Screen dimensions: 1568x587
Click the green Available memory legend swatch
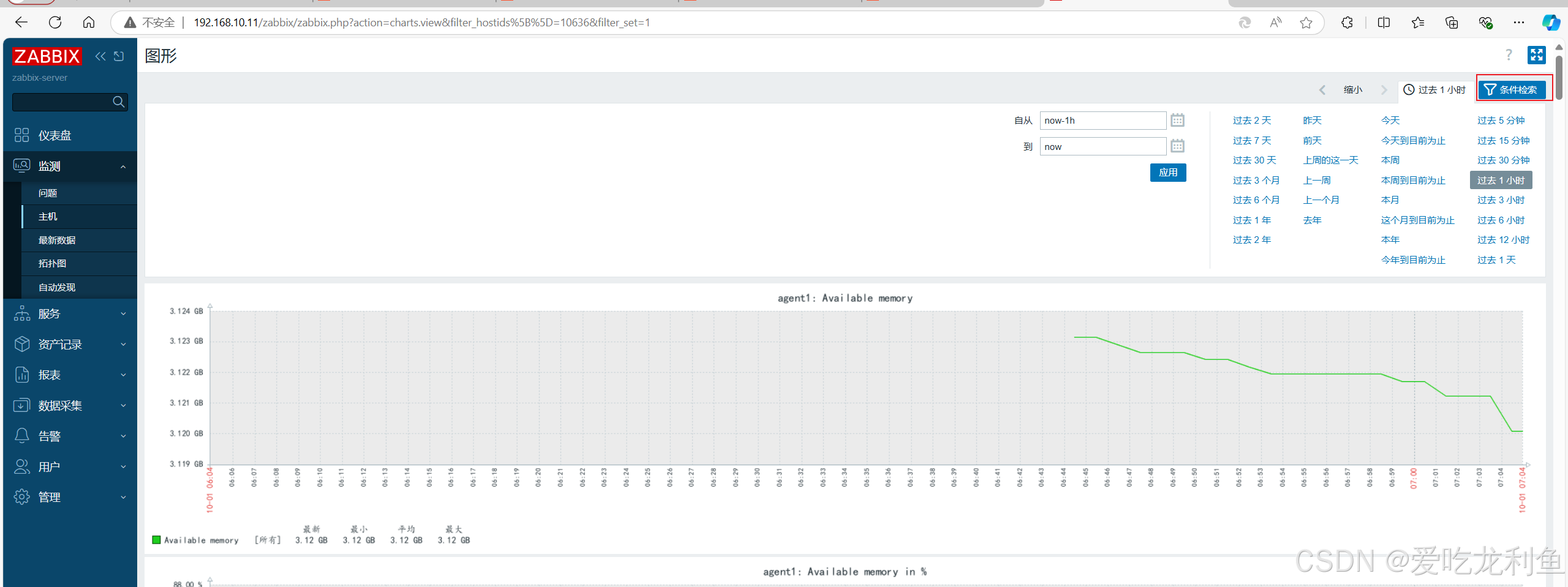click(x=156, y=540)
